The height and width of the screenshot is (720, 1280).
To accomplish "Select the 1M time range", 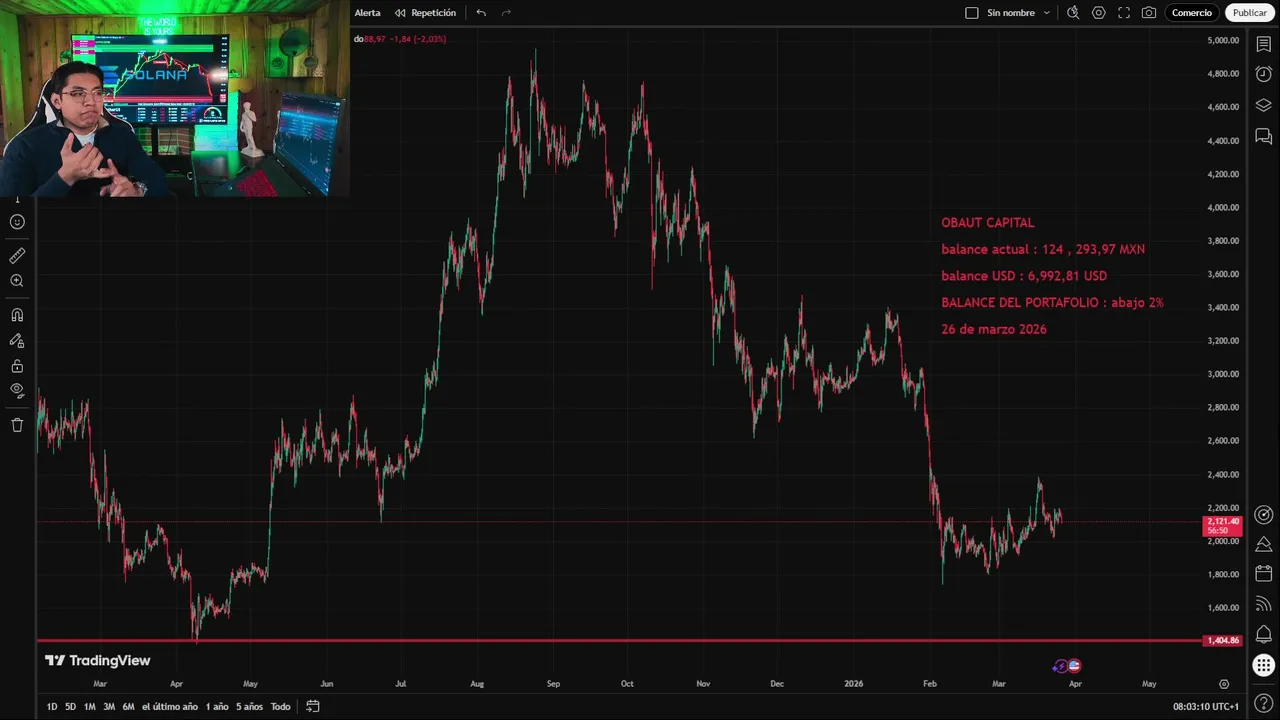I will pyautogui.click(x=90, y=707).
